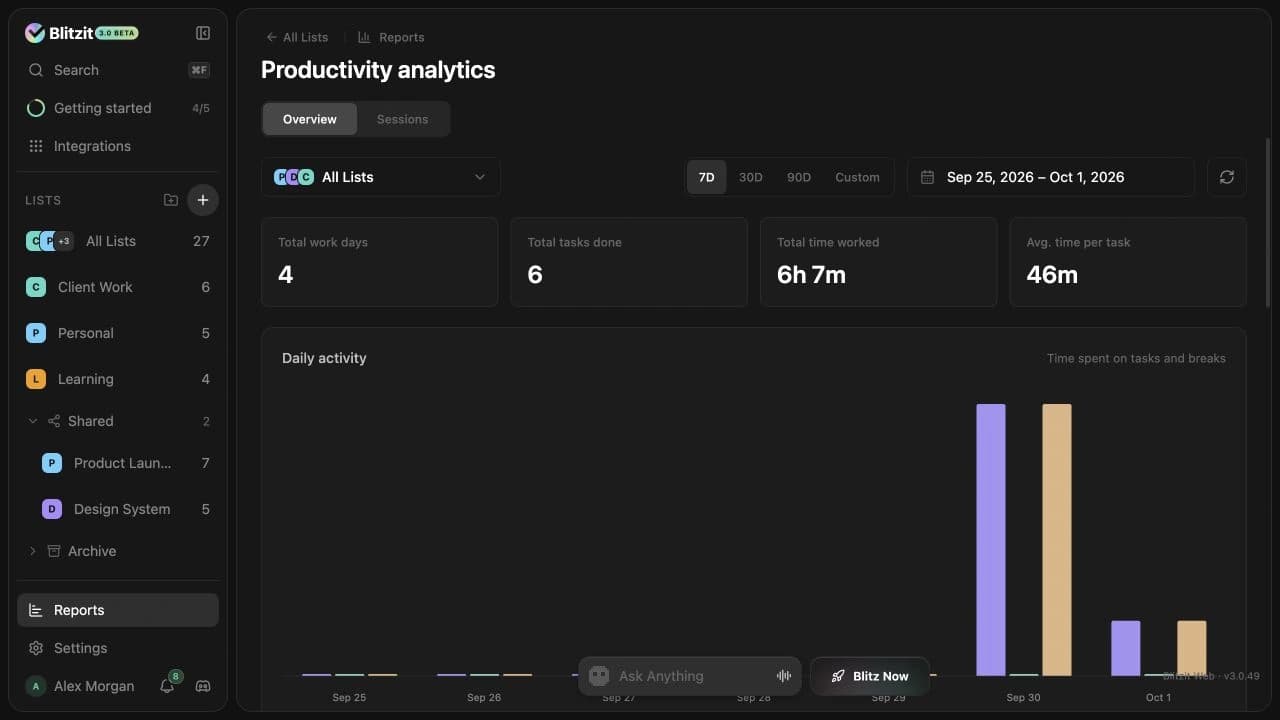The height and width of the screenshot is (720, 1280).
Task: Click the Total time worked card
Action: (x=879, y=262)
